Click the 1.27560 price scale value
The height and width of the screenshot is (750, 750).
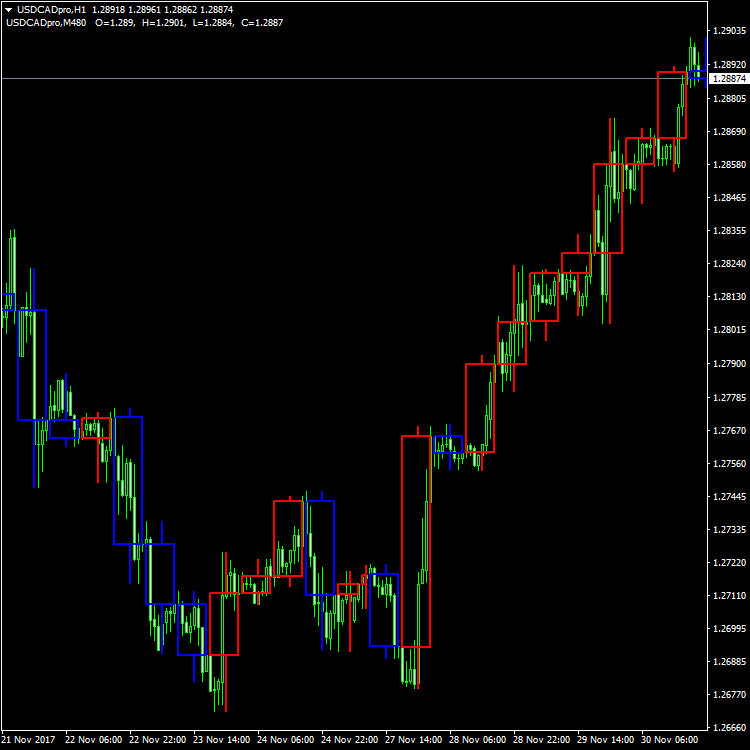pos(729,463)
